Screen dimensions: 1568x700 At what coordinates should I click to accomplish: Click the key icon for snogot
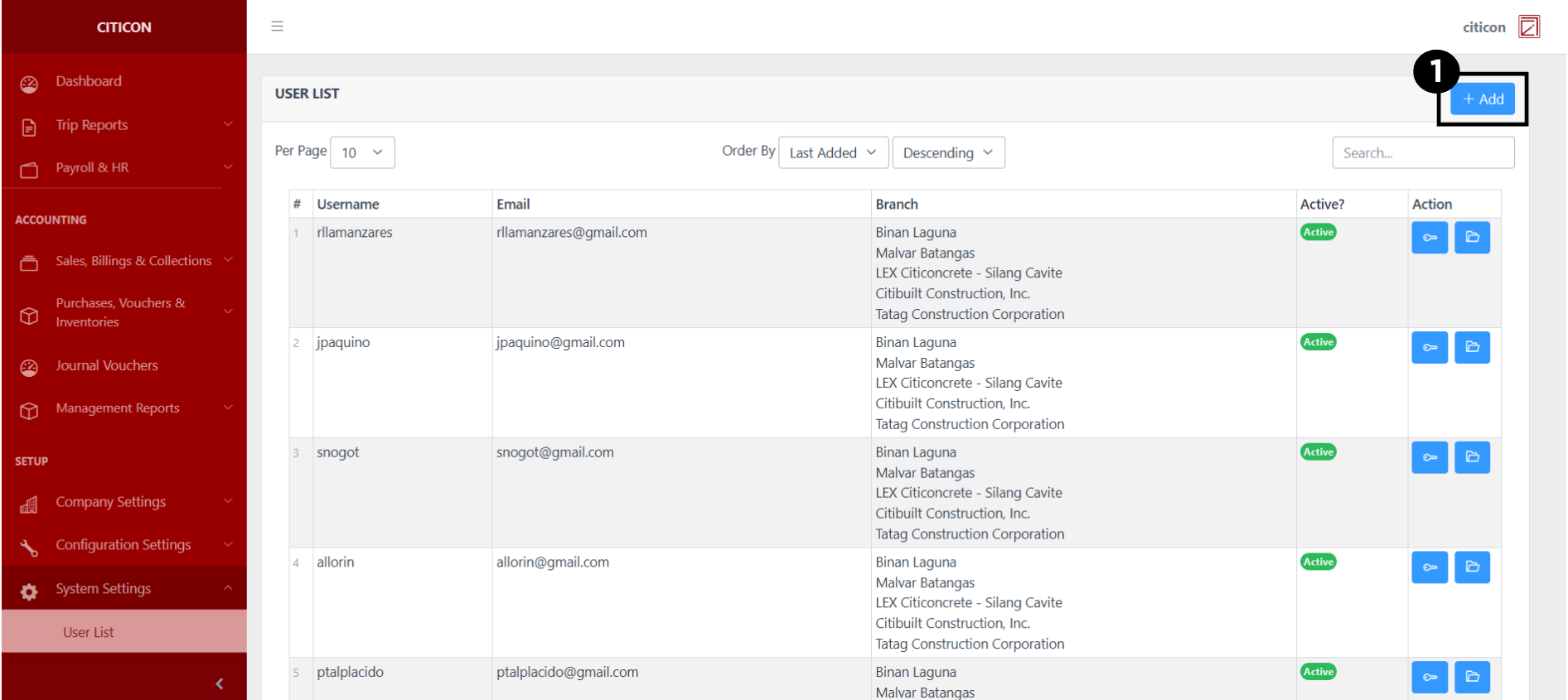(1429, 457)
